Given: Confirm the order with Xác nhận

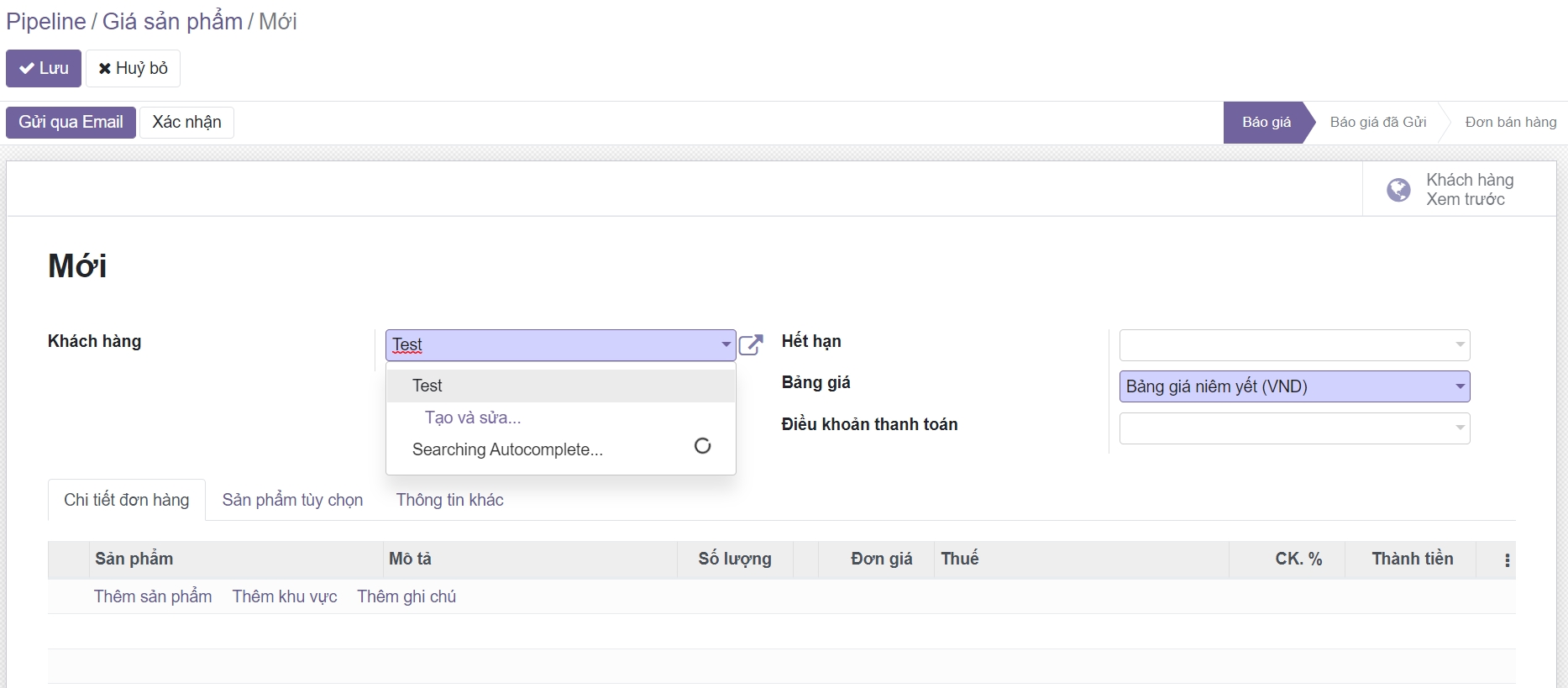Looking at the screenshot, I should 186,123.
